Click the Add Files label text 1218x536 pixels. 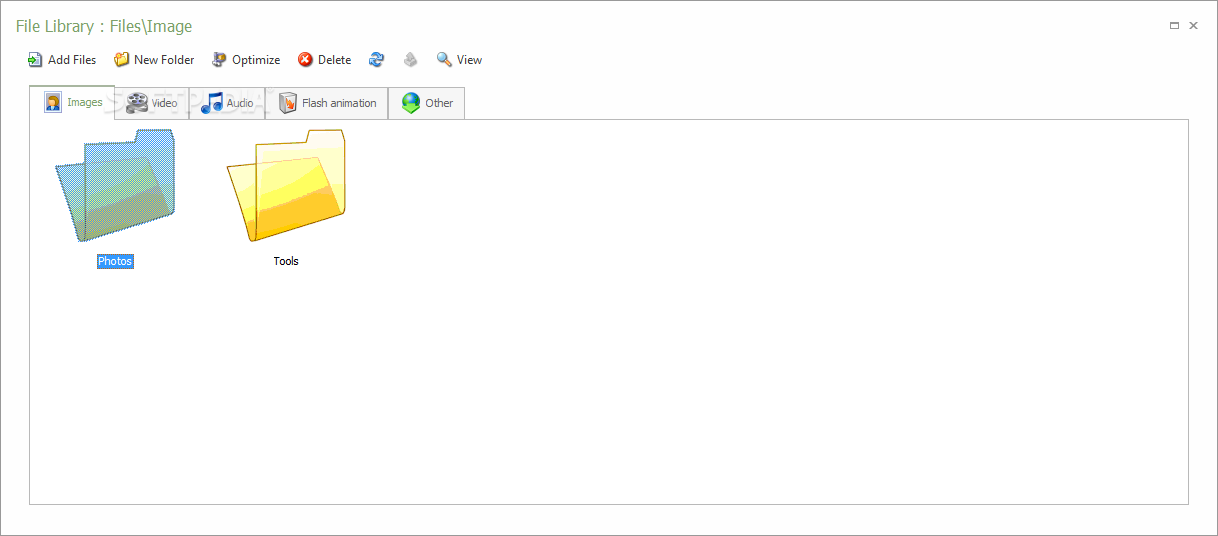point(72,60)
